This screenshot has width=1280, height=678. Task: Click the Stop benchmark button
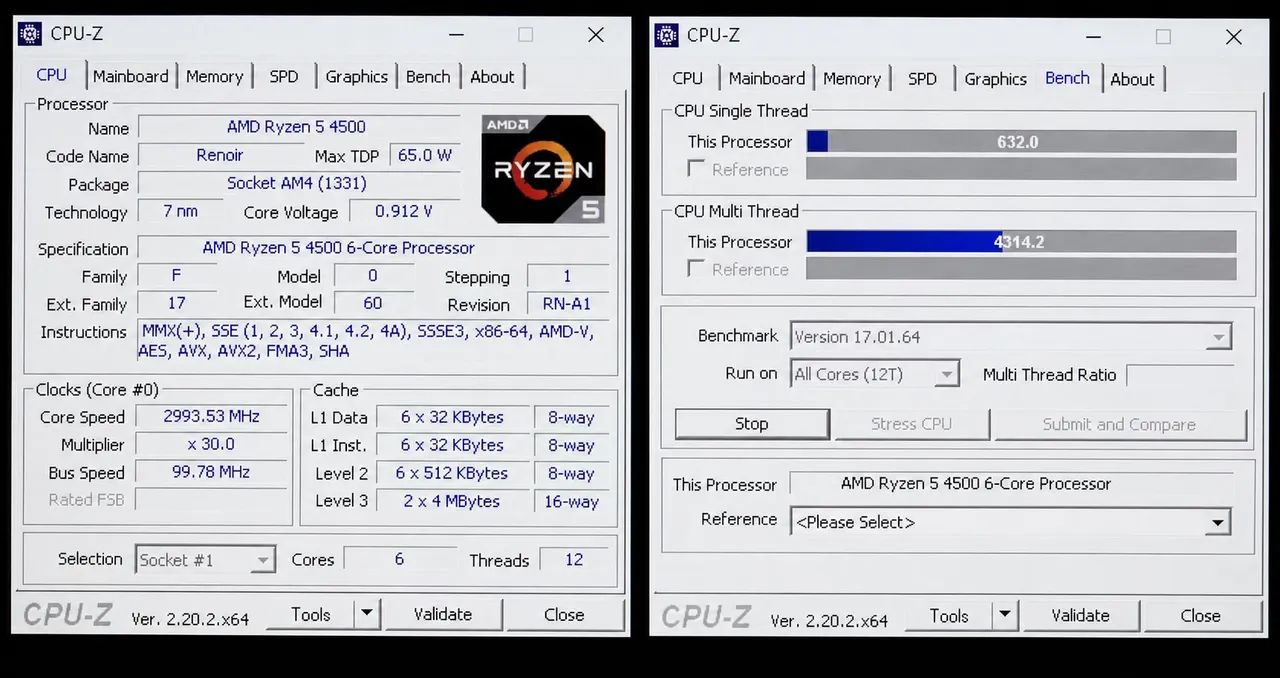752,424
